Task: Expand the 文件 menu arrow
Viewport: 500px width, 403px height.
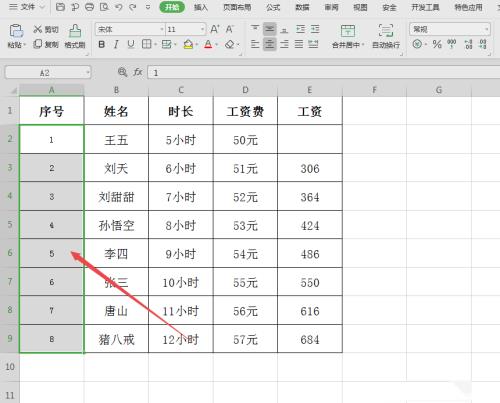Action: pos(42,7)
